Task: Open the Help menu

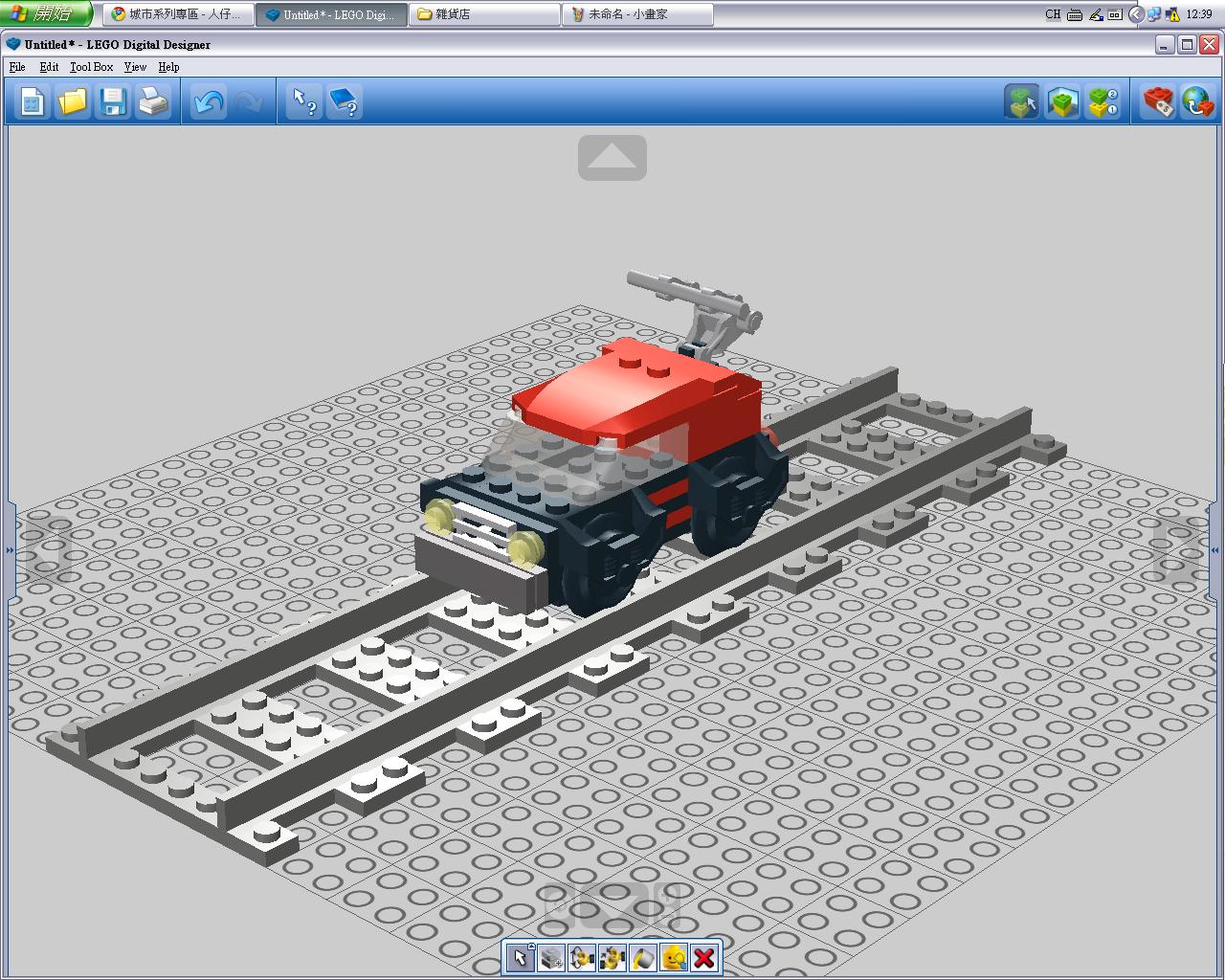Action: click(168, 67)
